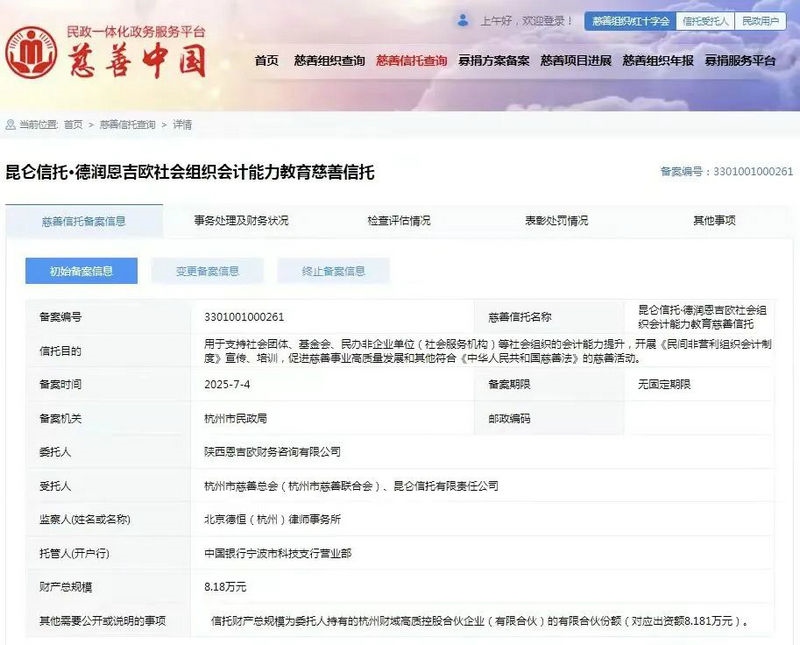Select the 慈善组织/红十字会 login tab
This screenshot has width=800, height=645.
coord(631,21)
